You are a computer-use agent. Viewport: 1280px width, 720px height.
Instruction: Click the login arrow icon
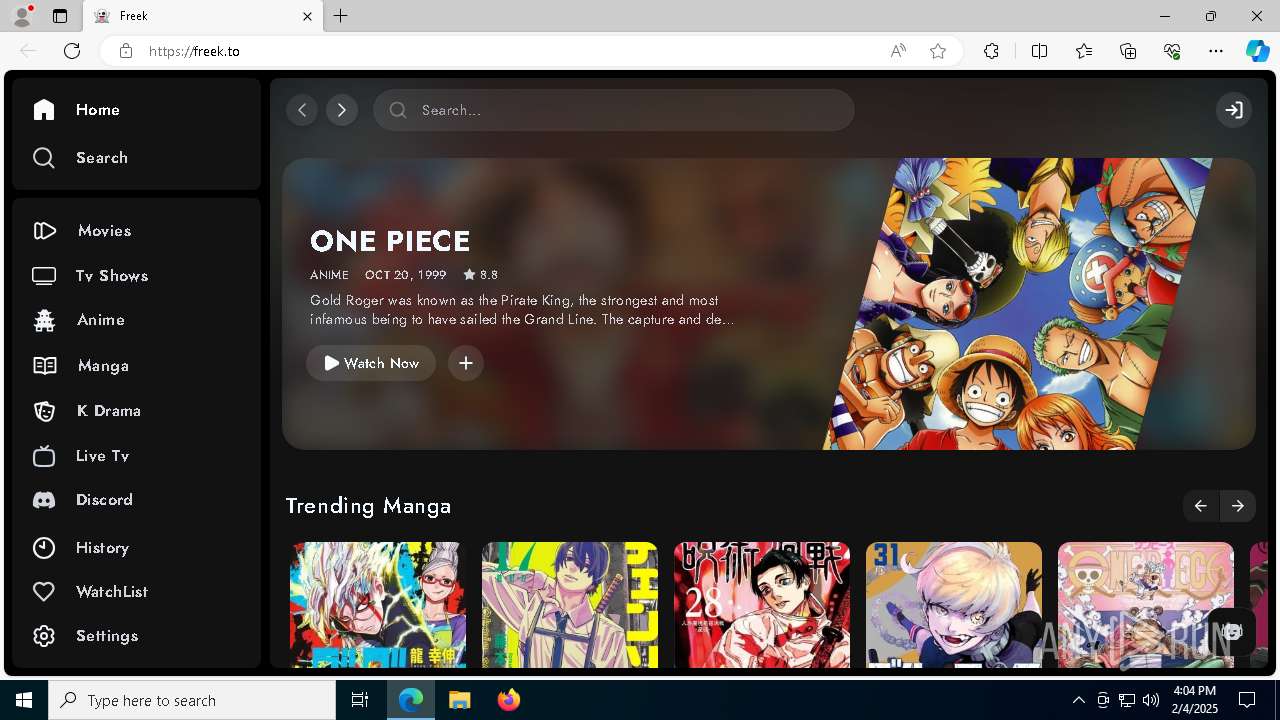[1234, 110]
